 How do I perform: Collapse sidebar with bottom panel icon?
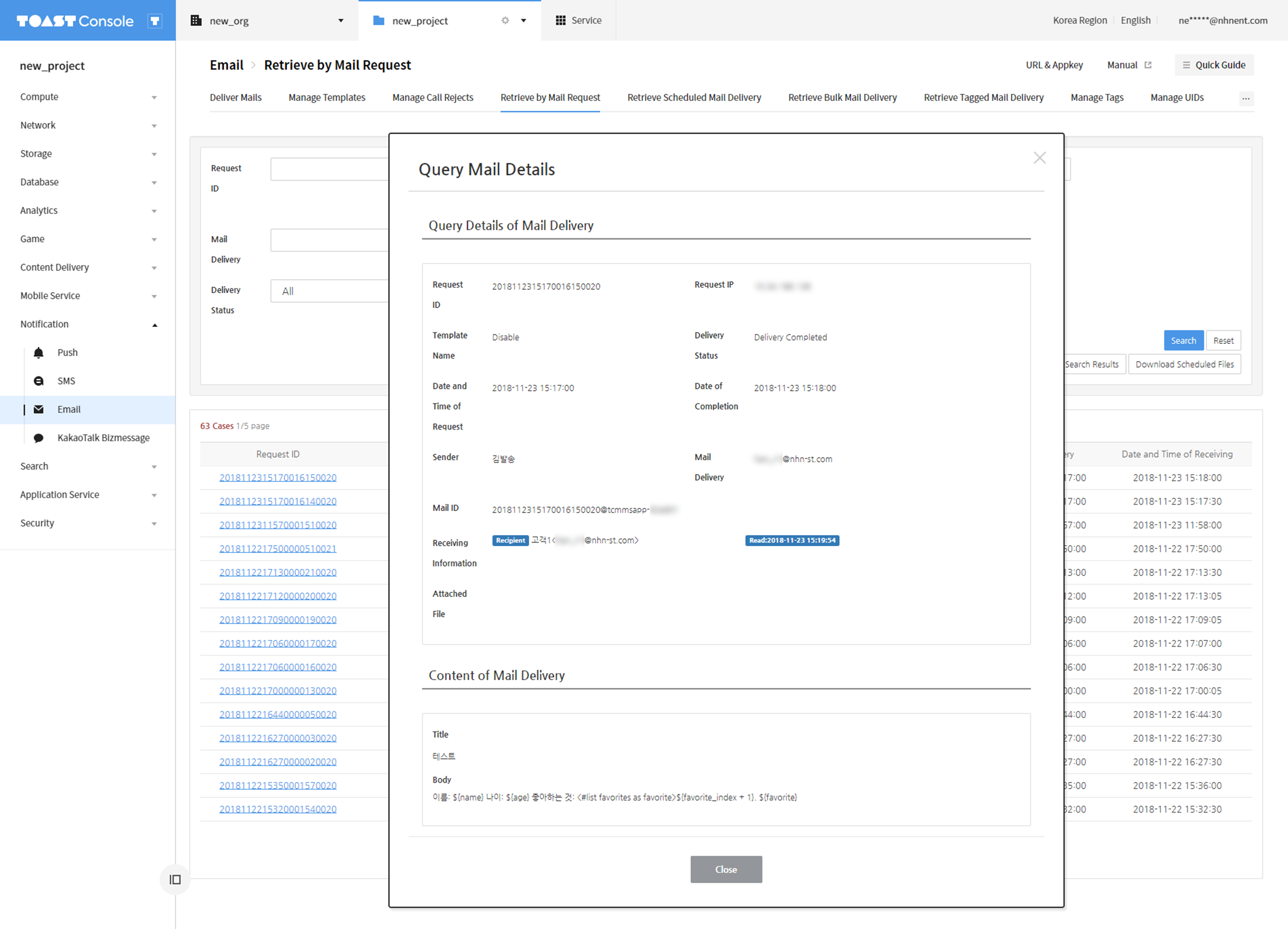click(175, 879)
